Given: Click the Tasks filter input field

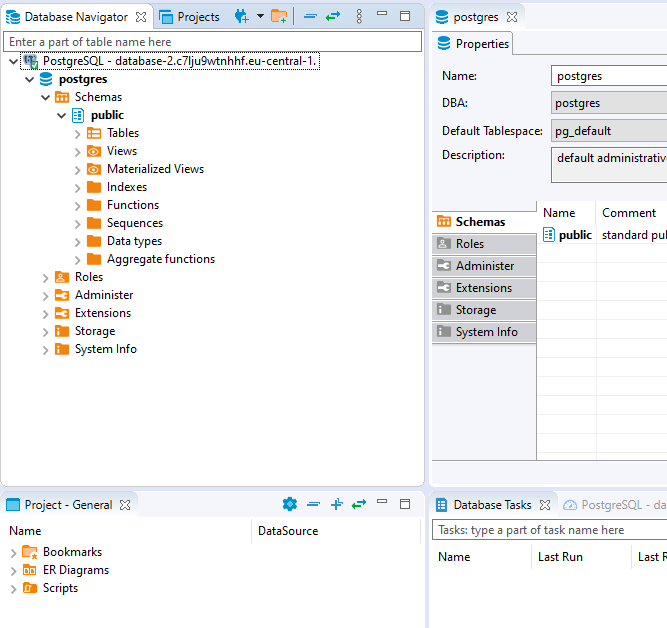Looking at the screenshot, I should pyautogui.click(x=550, y=530).
